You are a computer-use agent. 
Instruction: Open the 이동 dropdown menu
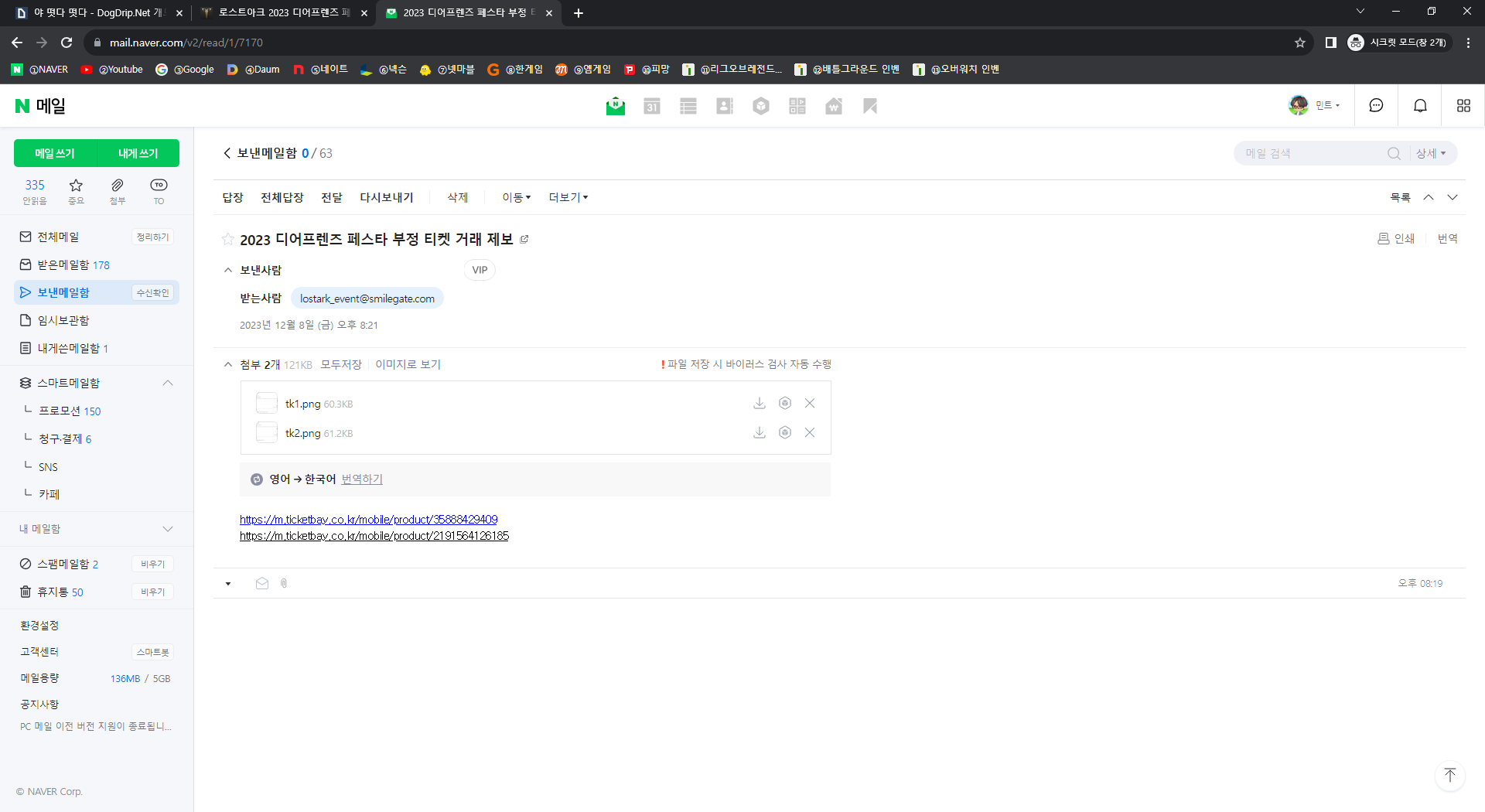click(516, 197)
